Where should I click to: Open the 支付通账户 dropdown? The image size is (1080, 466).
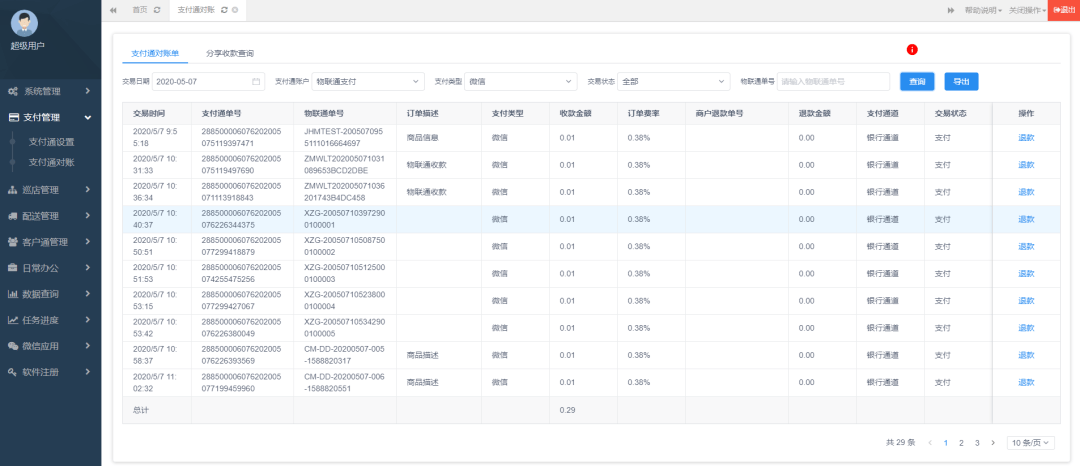pos(368,81)
